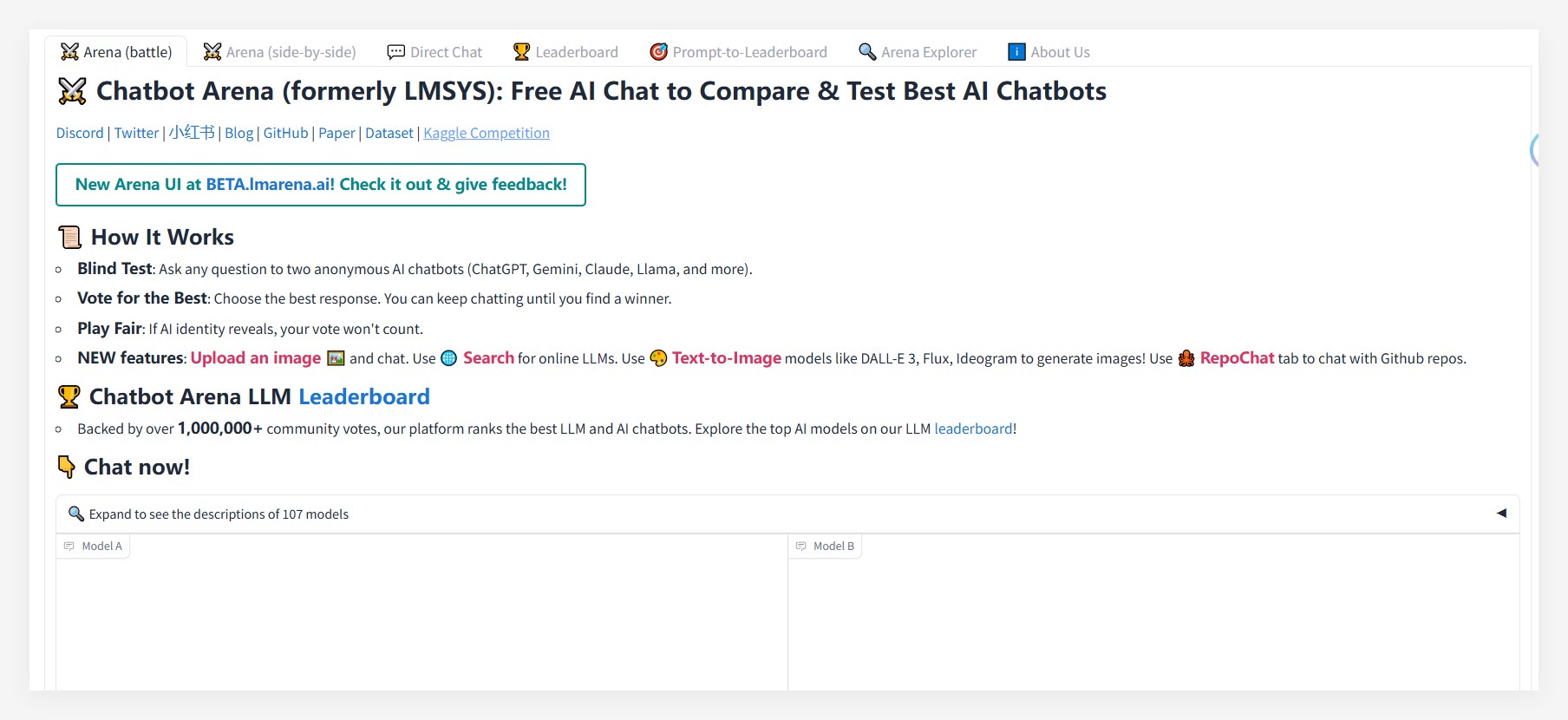Open the About Us tab
Image resolution: width=1568 pixels, height=720 pixels.
(1049, 52)
